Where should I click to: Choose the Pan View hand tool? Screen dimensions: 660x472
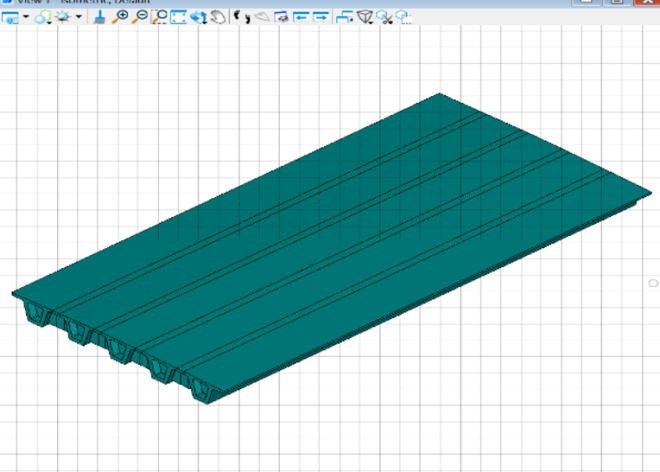[x=217, y=17]
